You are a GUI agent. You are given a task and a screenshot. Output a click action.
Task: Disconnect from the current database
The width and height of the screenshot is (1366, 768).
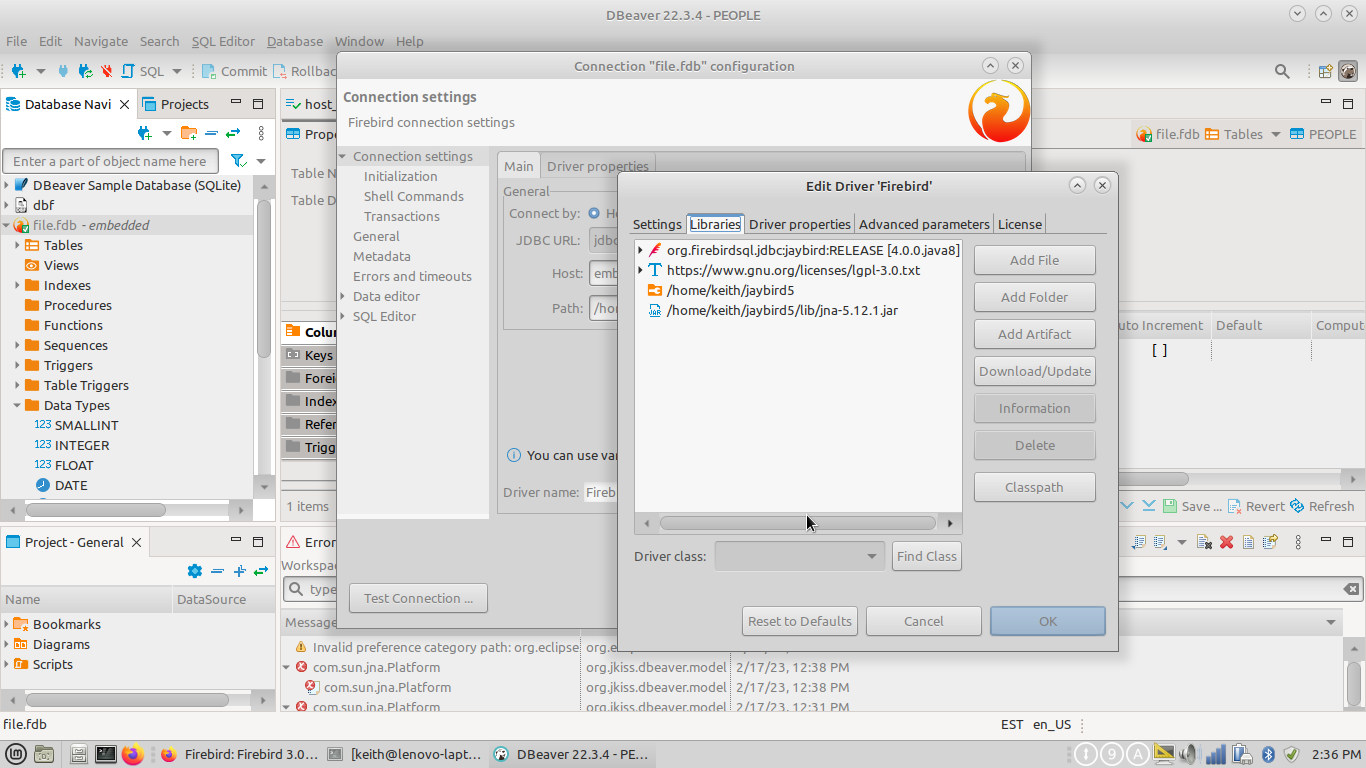tap(105, 72)
